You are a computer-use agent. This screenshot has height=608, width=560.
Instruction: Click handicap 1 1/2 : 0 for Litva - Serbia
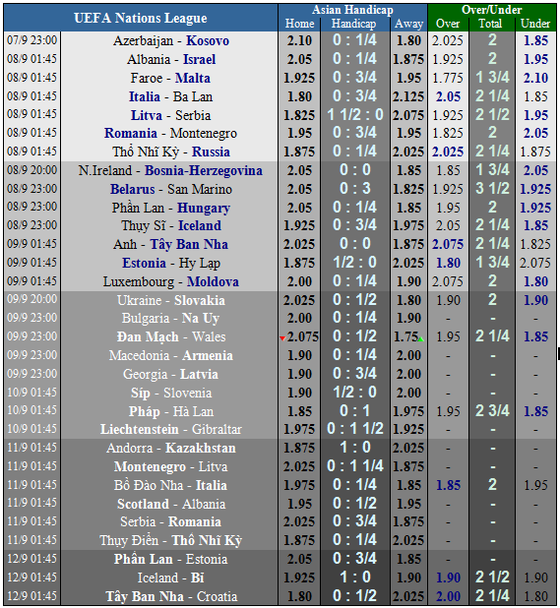pos(355,115)
